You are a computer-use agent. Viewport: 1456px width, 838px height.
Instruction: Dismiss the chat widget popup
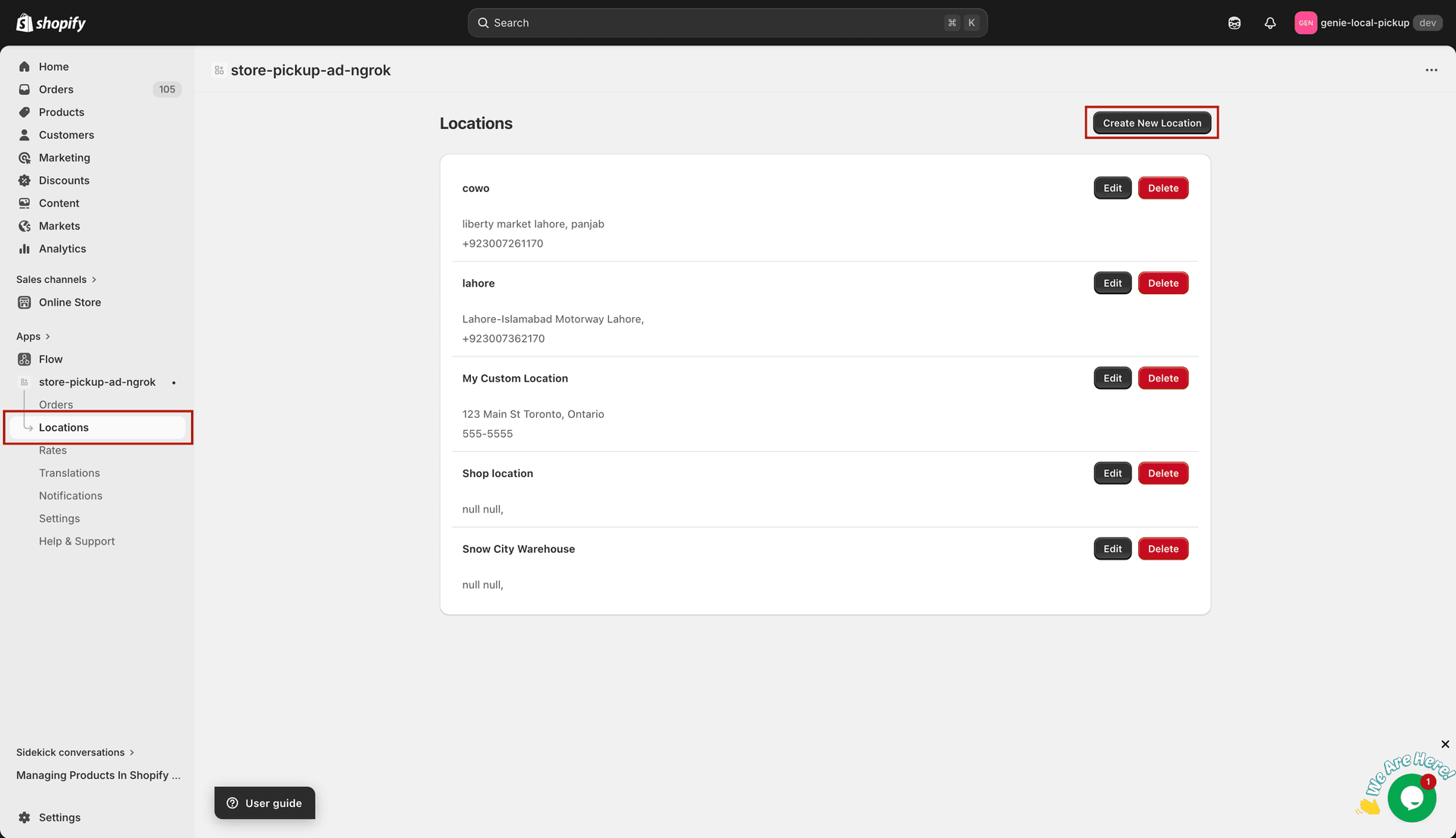pos(1445,745)
